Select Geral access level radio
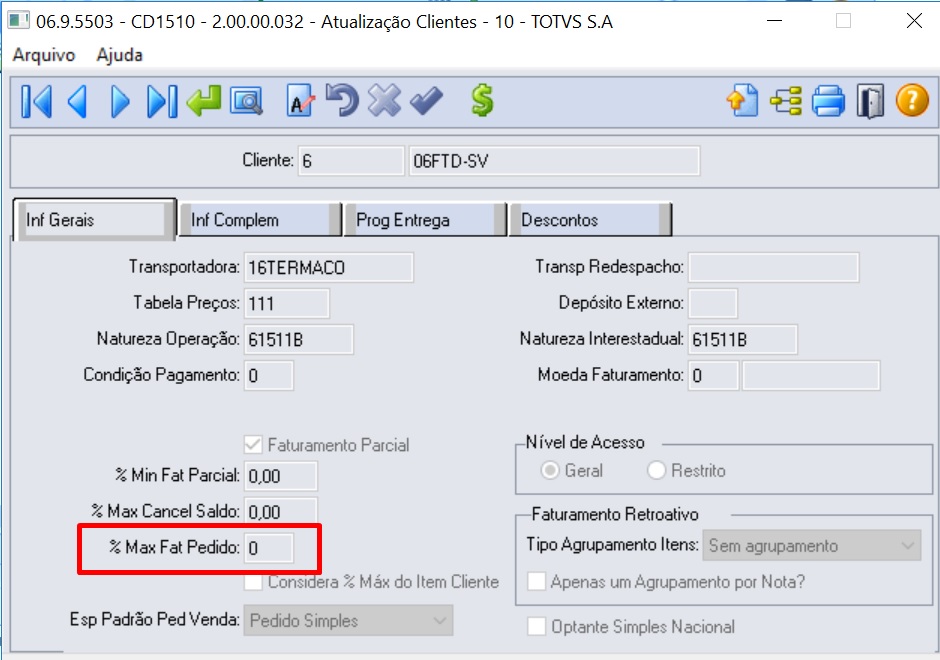Viewport: 940px width, 660px height. pyautogui.click(x=550, y=471)
